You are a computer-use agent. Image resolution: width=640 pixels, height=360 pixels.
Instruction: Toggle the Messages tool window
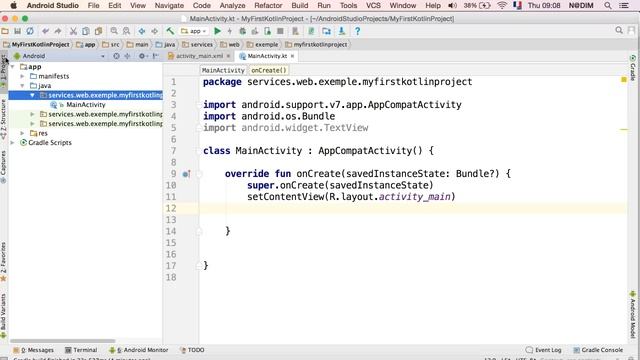[x=33, y=350]
